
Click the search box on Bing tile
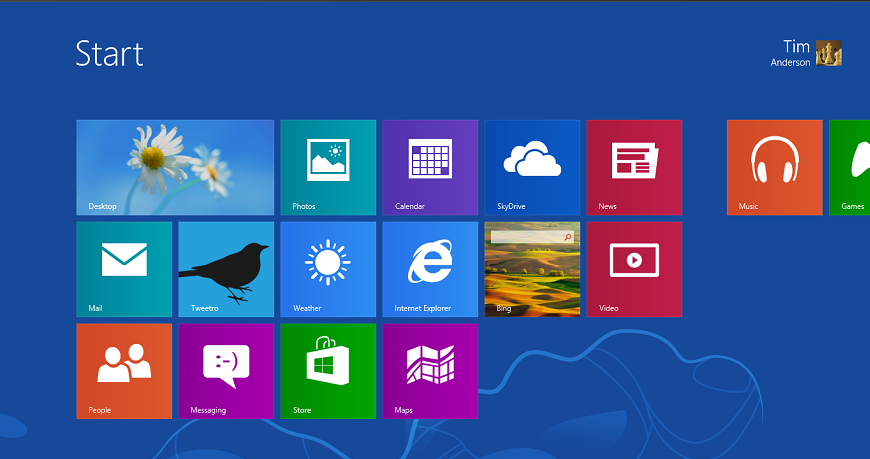(532, 237)
